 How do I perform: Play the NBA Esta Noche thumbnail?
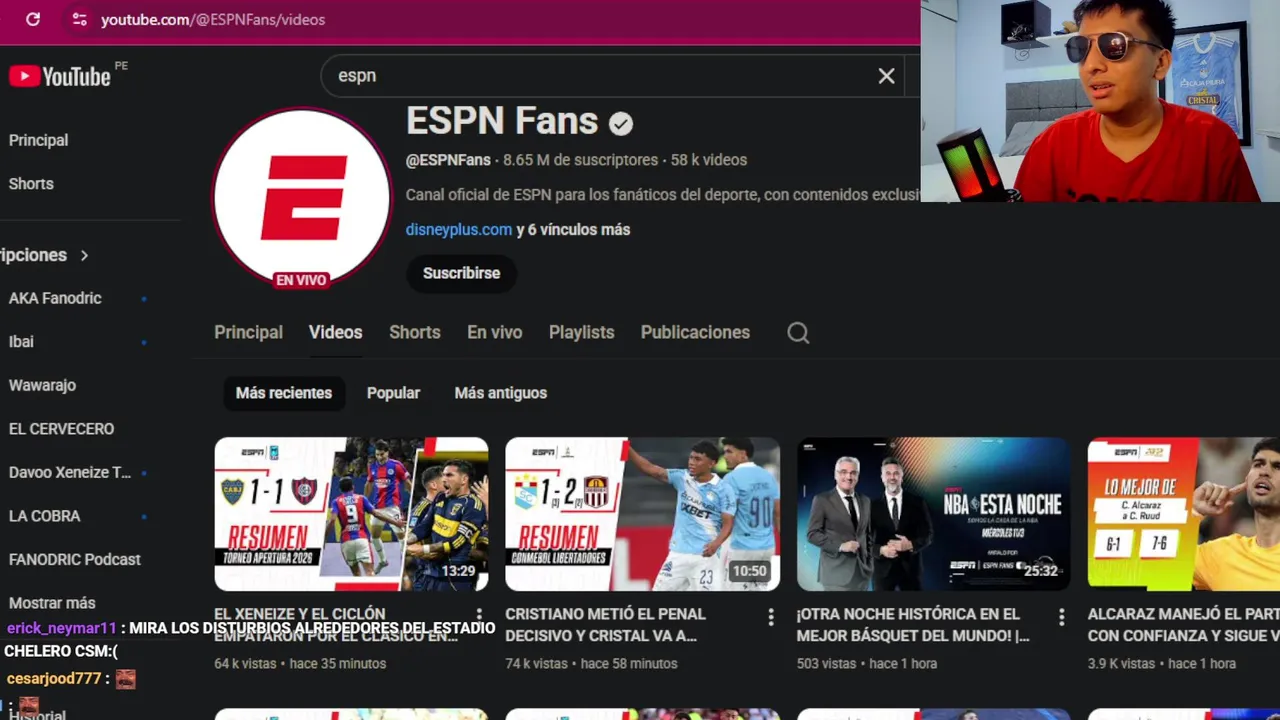(934, 514)
